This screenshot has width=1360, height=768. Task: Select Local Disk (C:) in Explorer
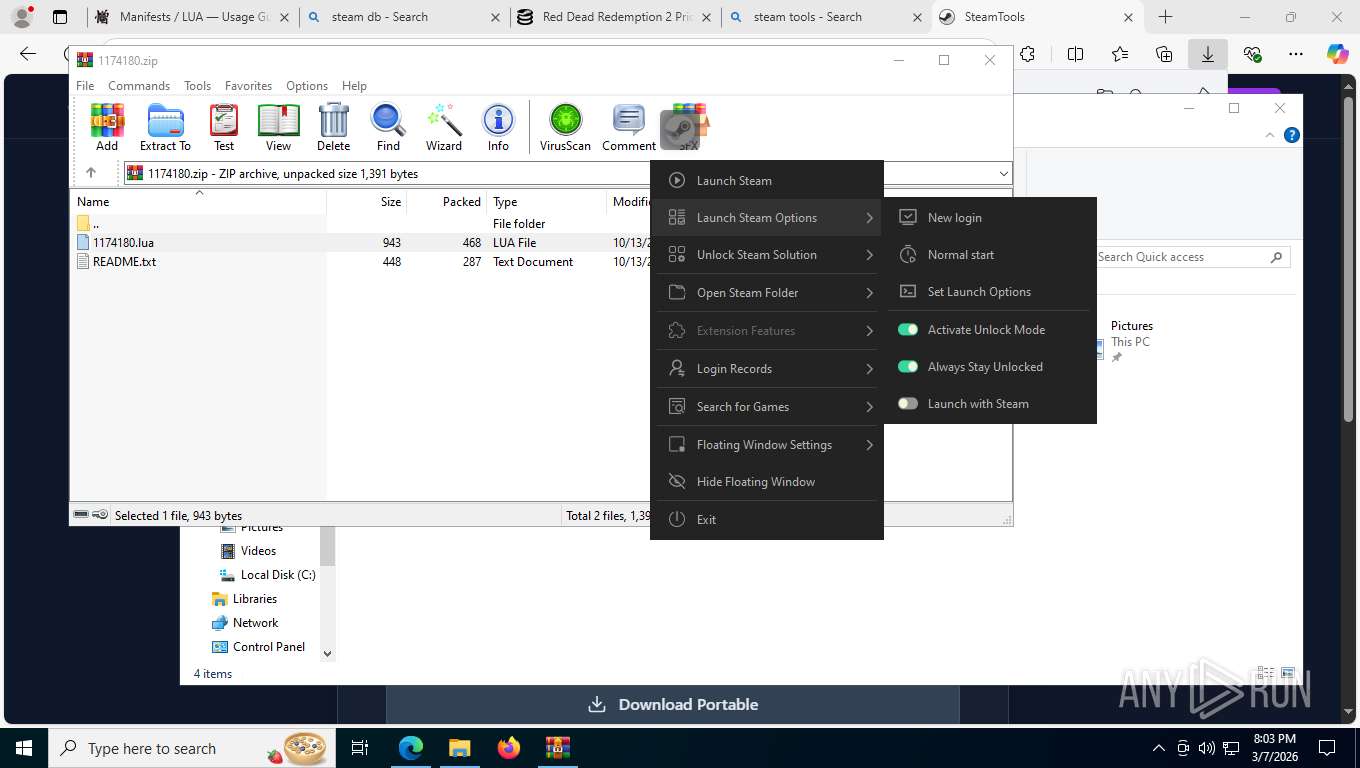pyautogui.click(x=267, y=574)
